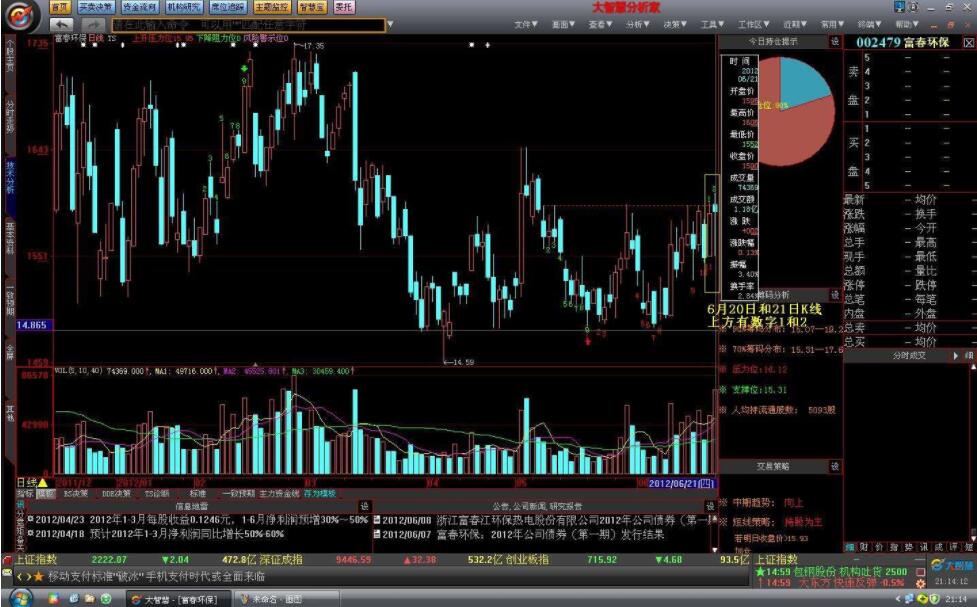Click the 大智慧 cloud logo at bottom-right
Image resolution: width=977 pixels, height=607 pixels.
click(950, 565)
